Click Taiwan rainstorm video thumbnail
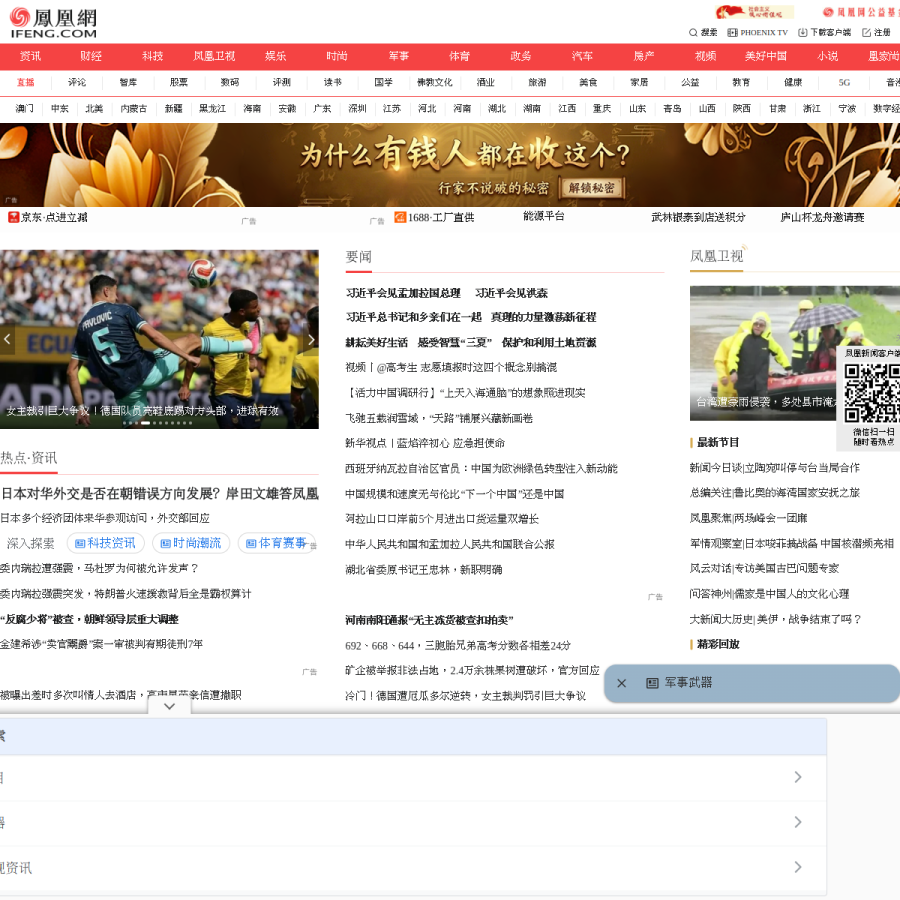Viewport: 900px width, 900px height. click(x=795, y=353)
